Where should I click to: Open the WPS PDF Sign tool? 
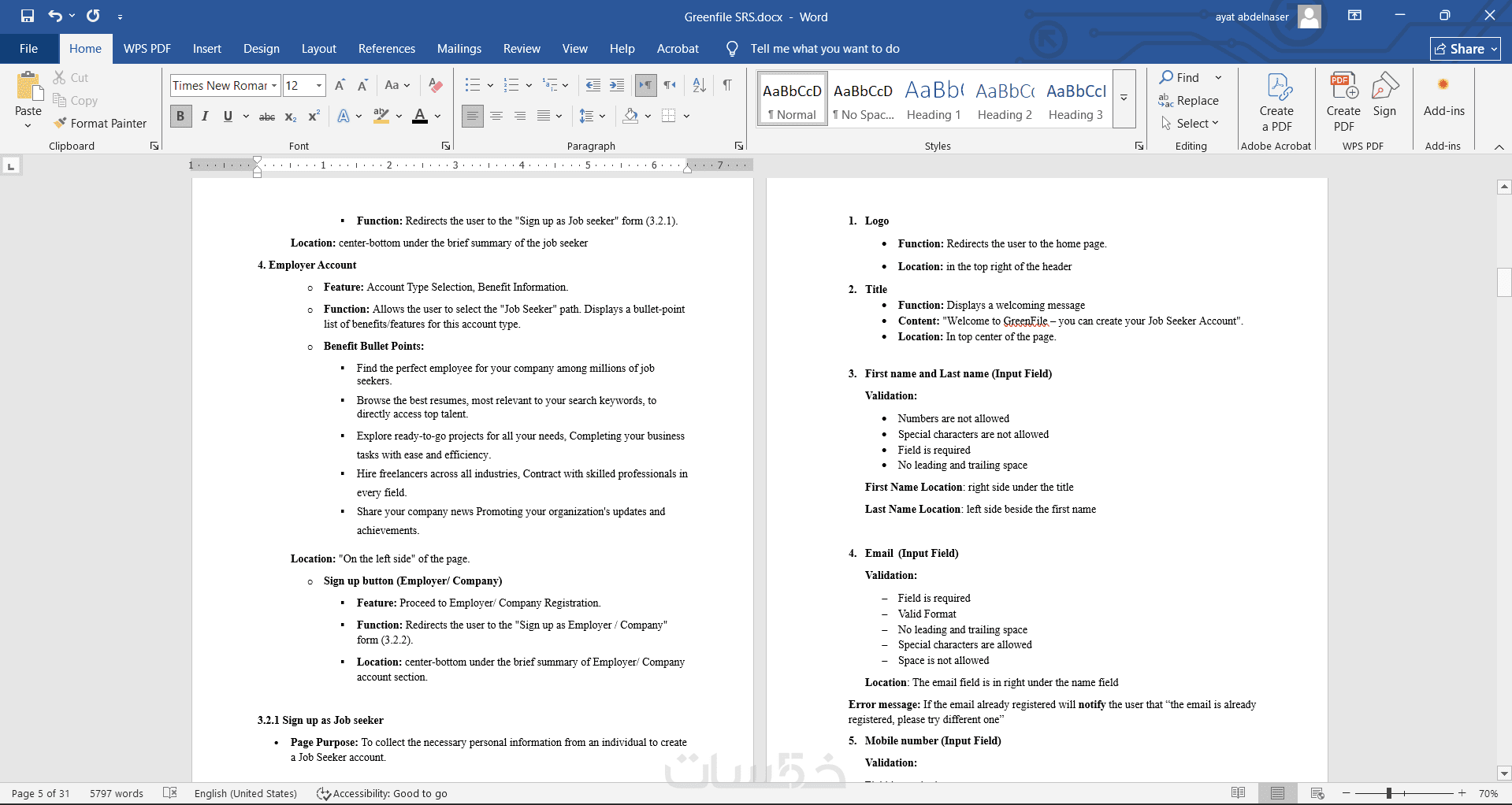pyautogui.click(x=1384, y=95)
